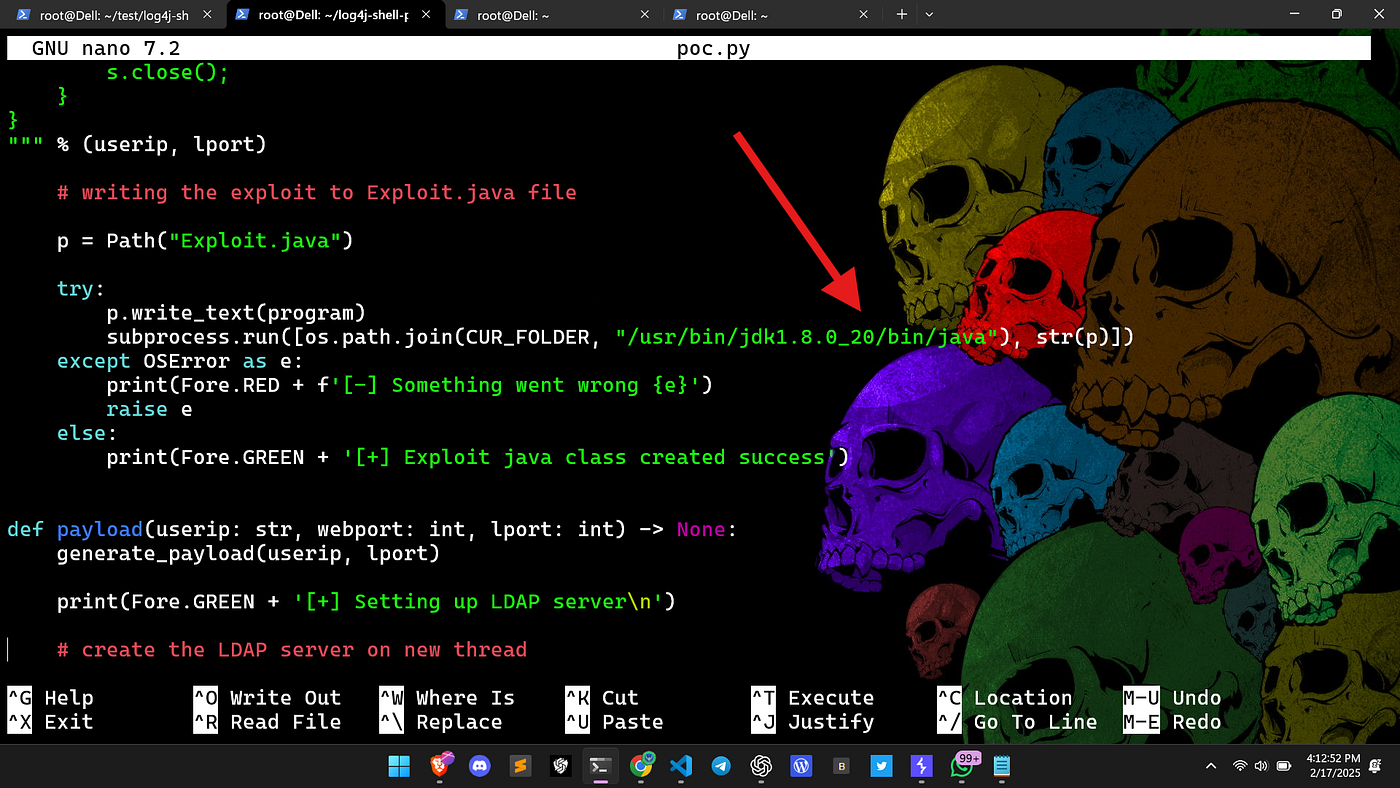Viewport: 1400px width, 788px height.
Task: Open Notepad from the taskbar
Action: click(x=1001, y=767)
